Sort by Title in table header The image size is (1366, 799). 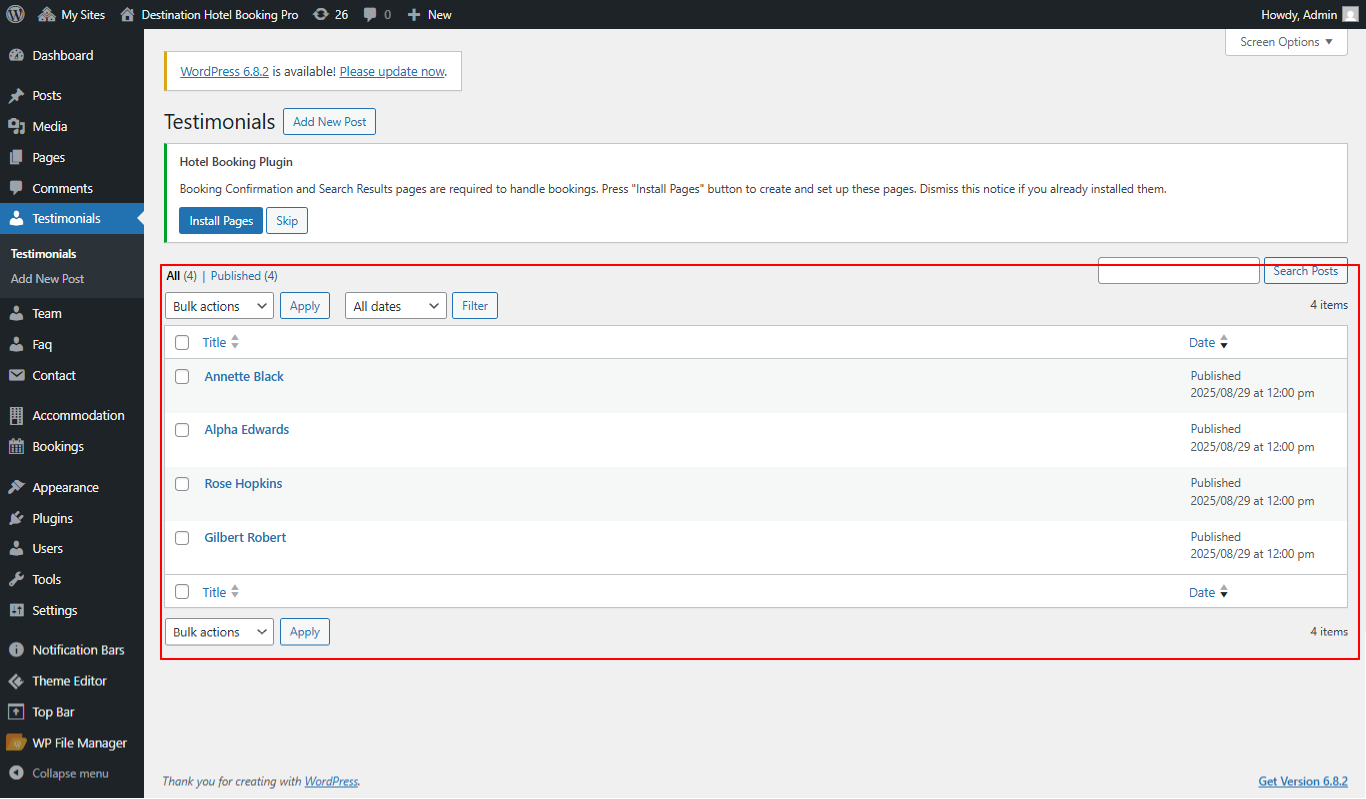coord(221,342)
